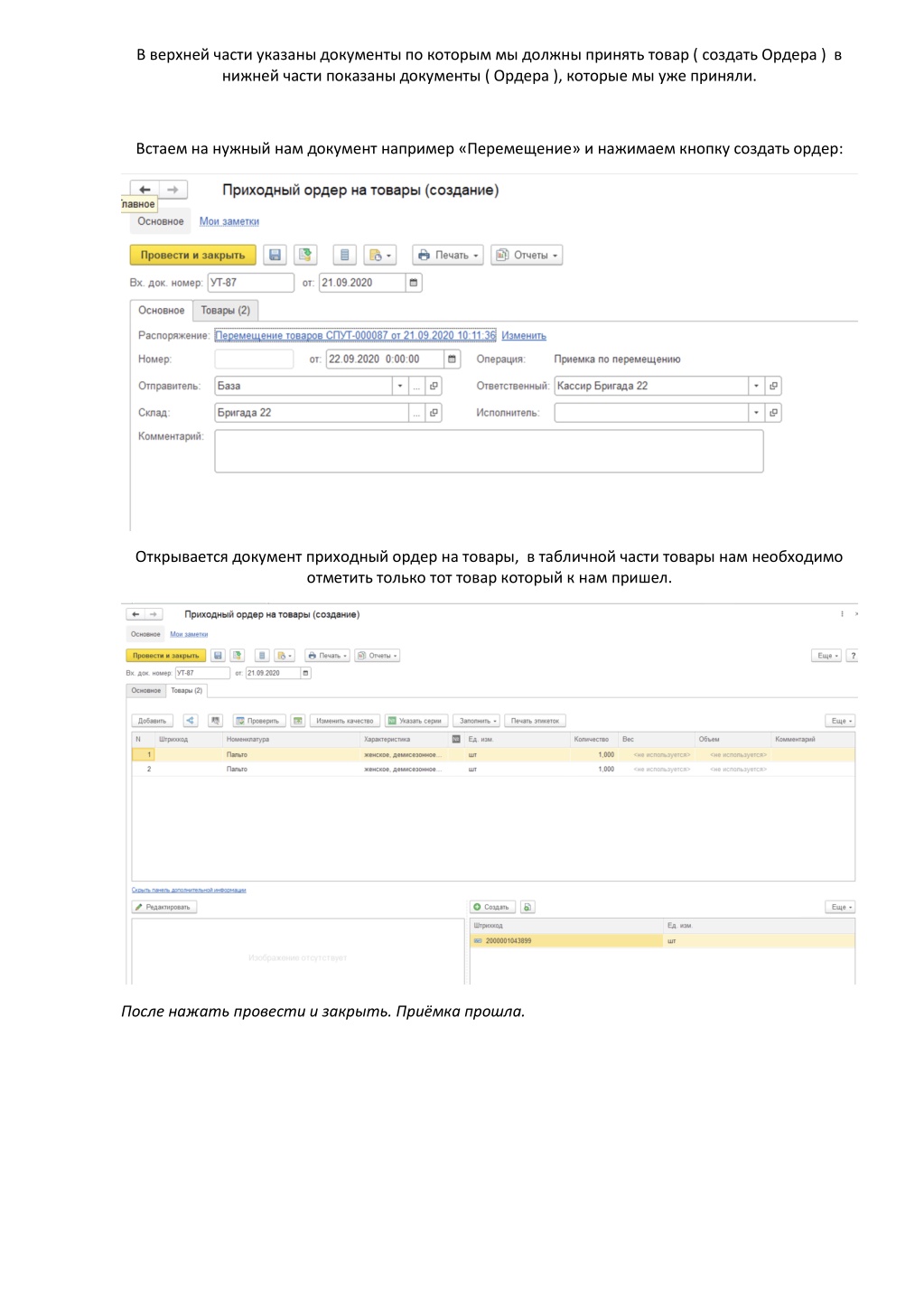Switch to the larger Товары (2) tab above the Распоряжение field

[225, 311]
